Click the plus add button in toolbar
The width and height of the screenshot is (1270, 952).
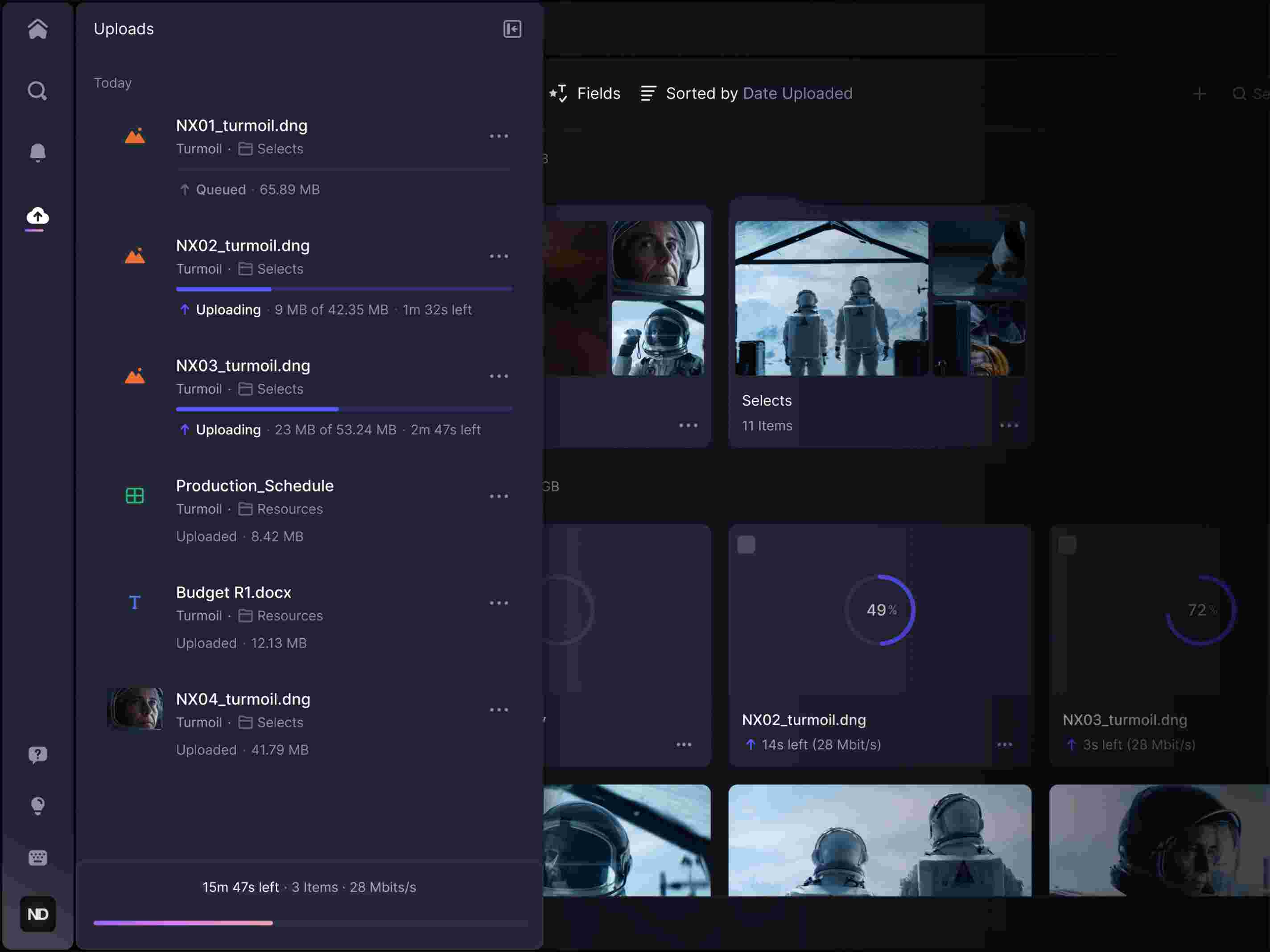tap(1199, 94)
